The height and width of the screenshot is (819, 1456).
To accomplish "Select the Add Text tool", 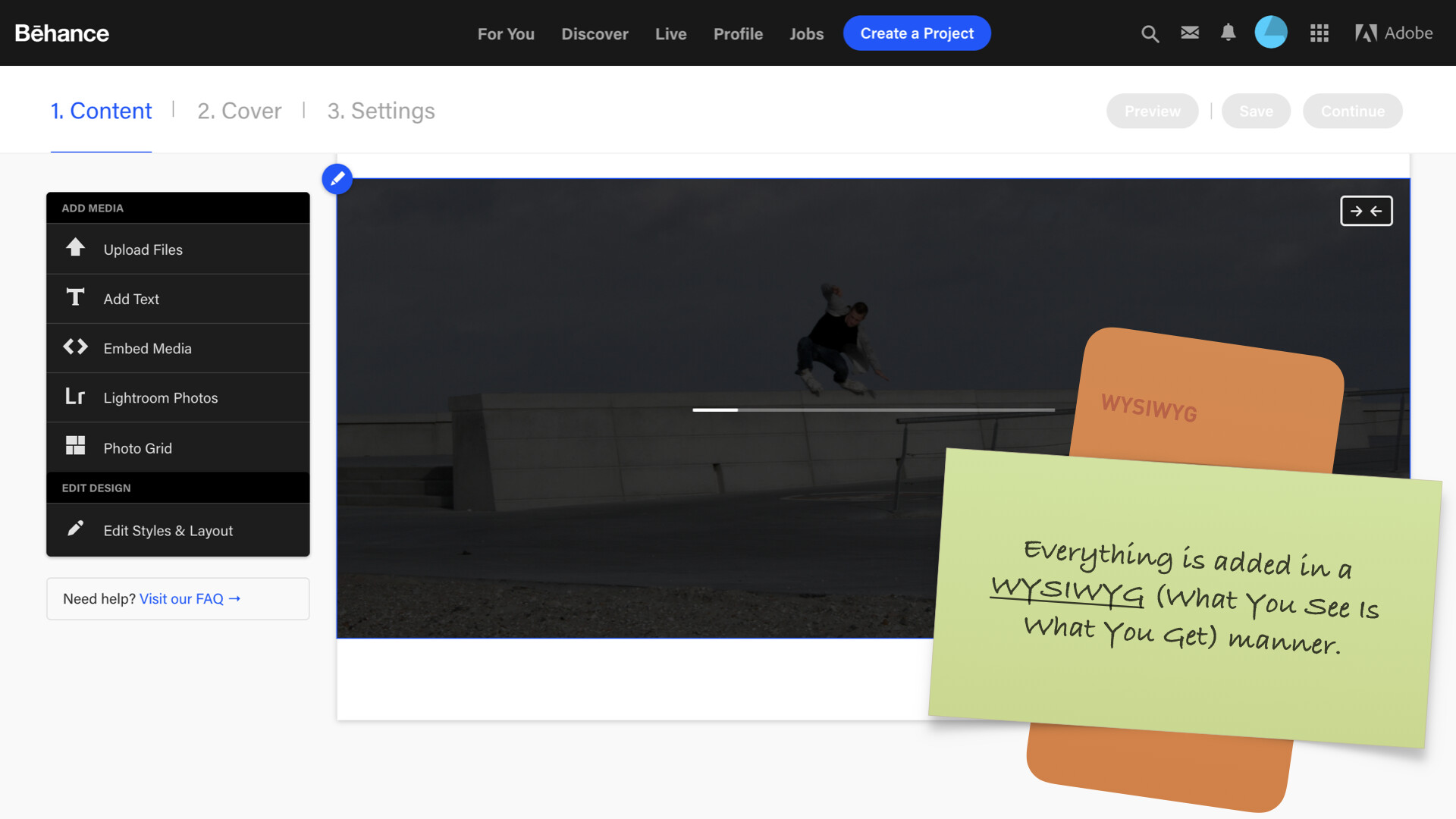I will pos(131,299).
